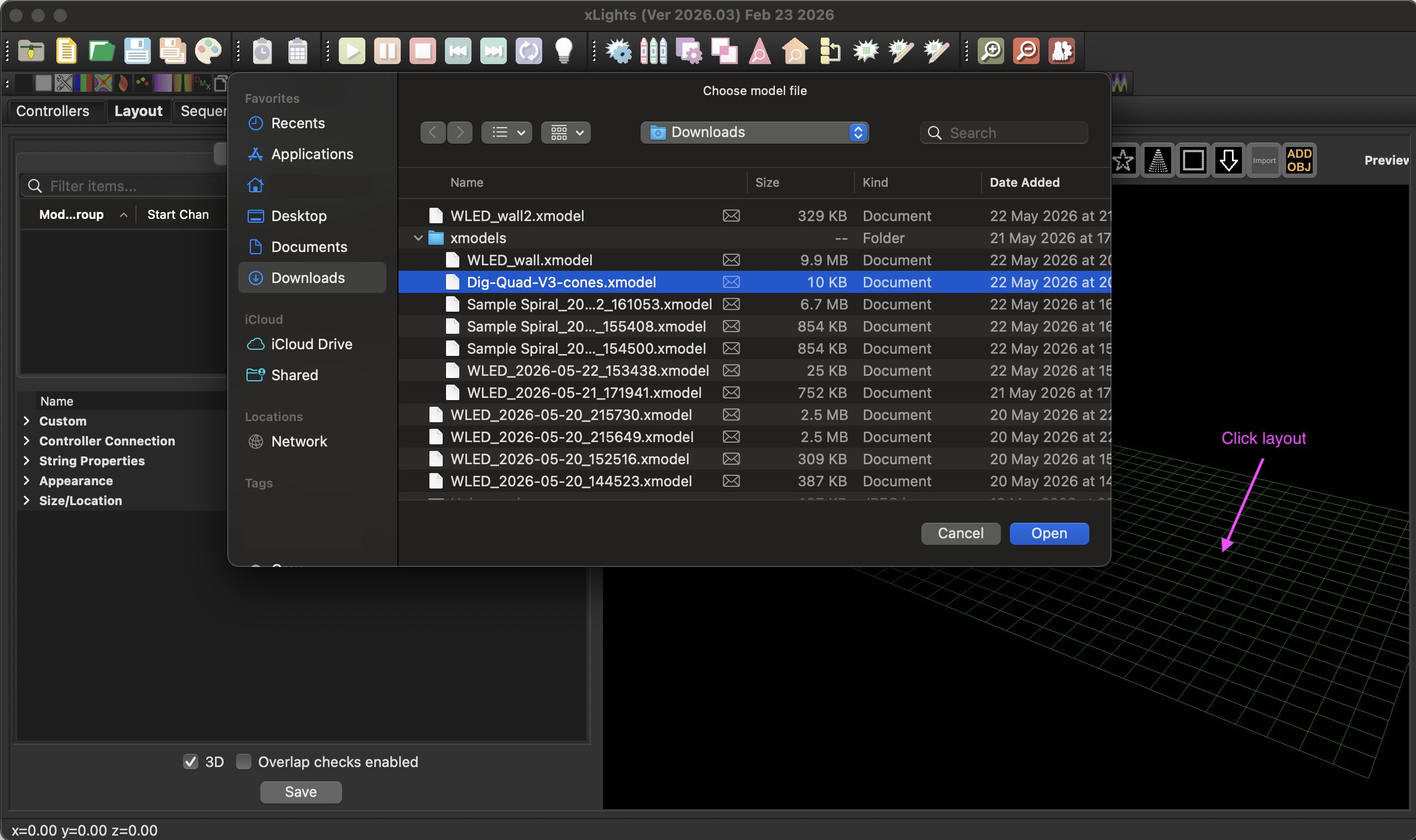Image resolution: width=1416 pixels, height=840 pixels.
Task: Click the fire effect icon in effects bar
Action: pyautogui.click(x=123, y=83)
